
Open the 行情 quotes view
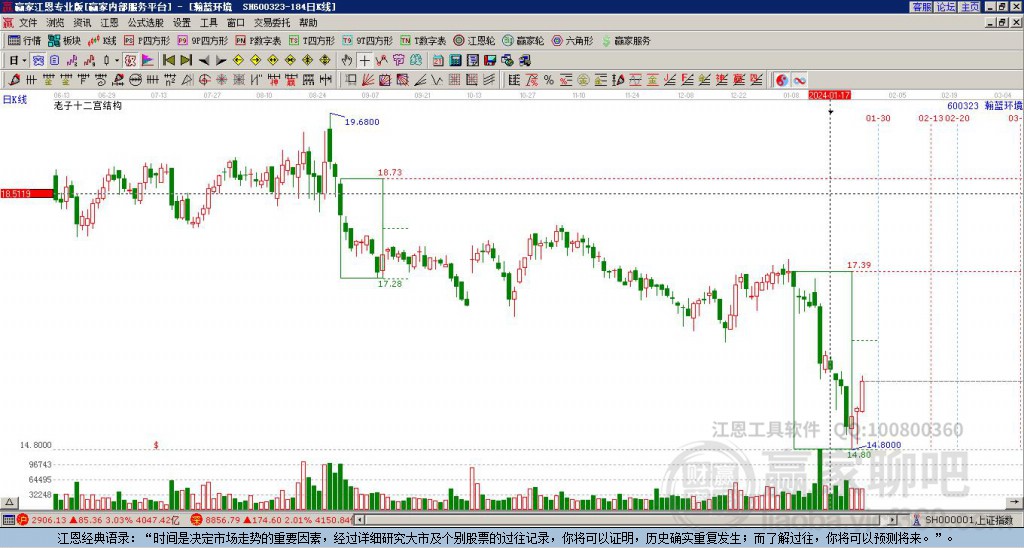tap(24, 40)
